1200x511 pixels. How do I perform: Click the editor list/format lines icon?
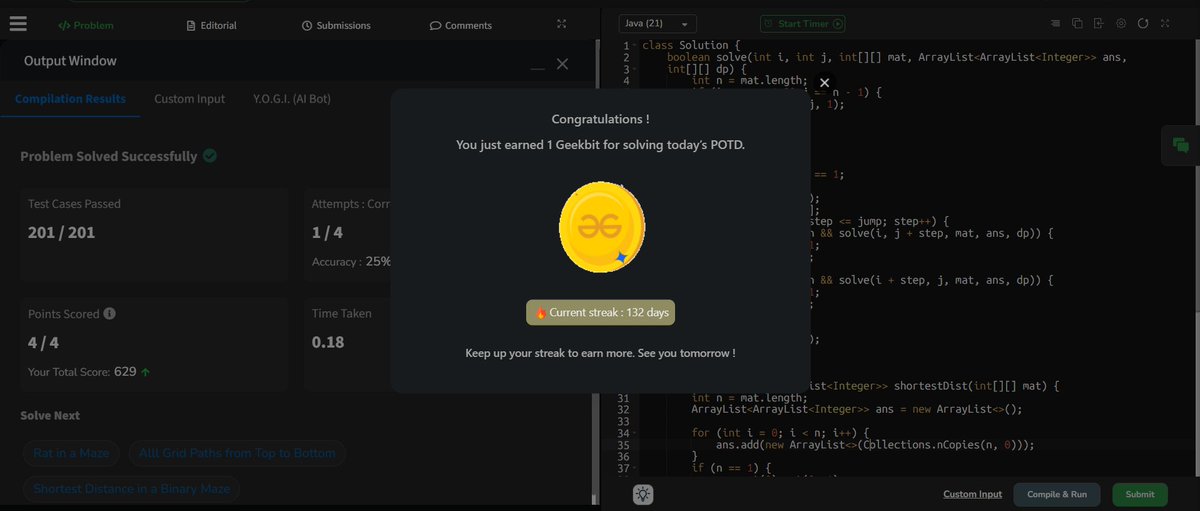coord(1056,23)
